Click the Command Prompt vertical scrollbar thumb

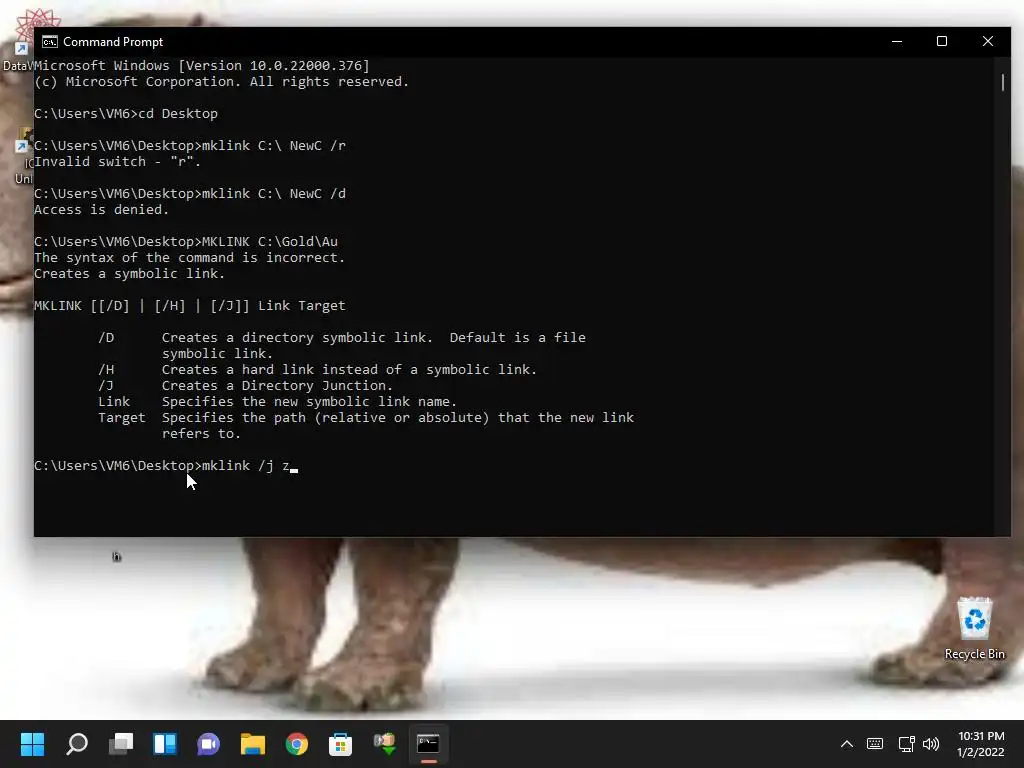point(1002,82)
